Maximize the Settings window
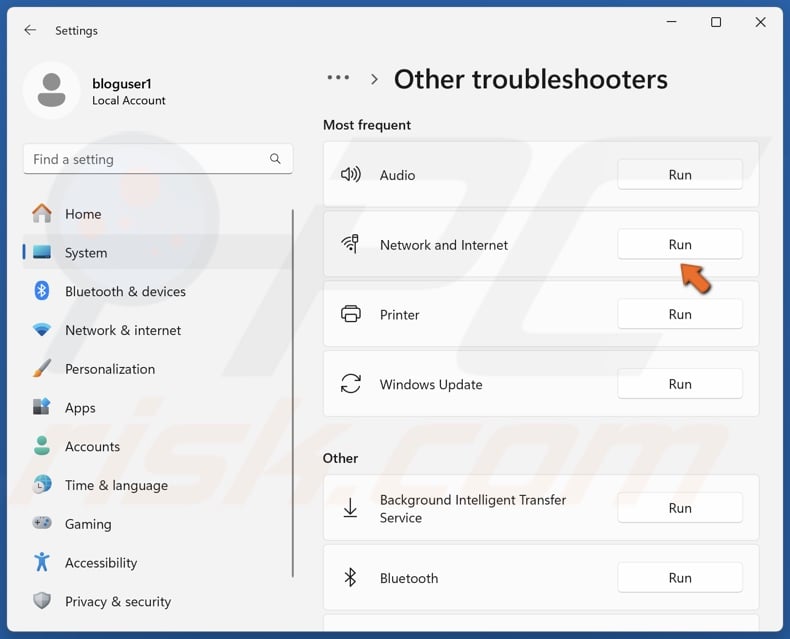This screenshot has width=790, height=639. 715,22
